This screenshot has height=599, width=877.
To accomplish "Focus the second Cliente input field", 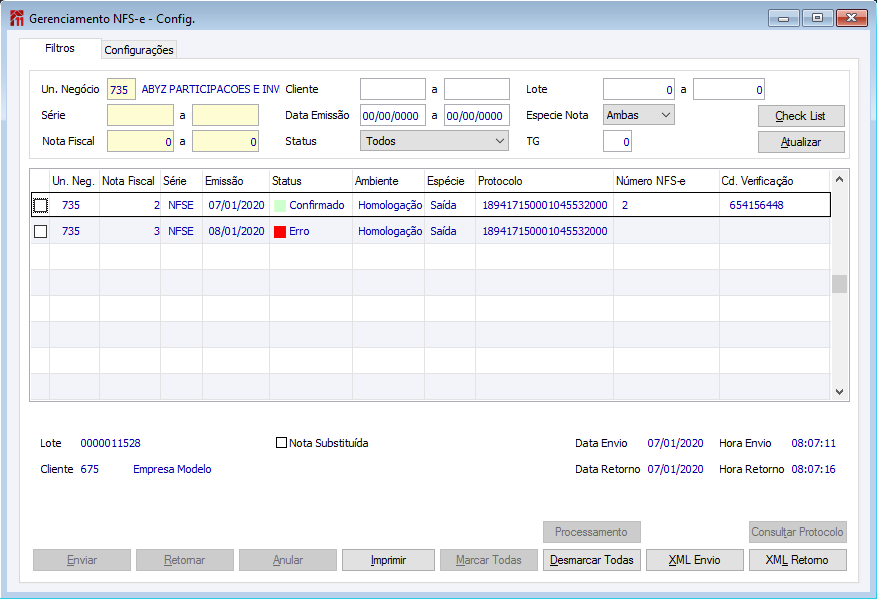I will pos(477,89).
